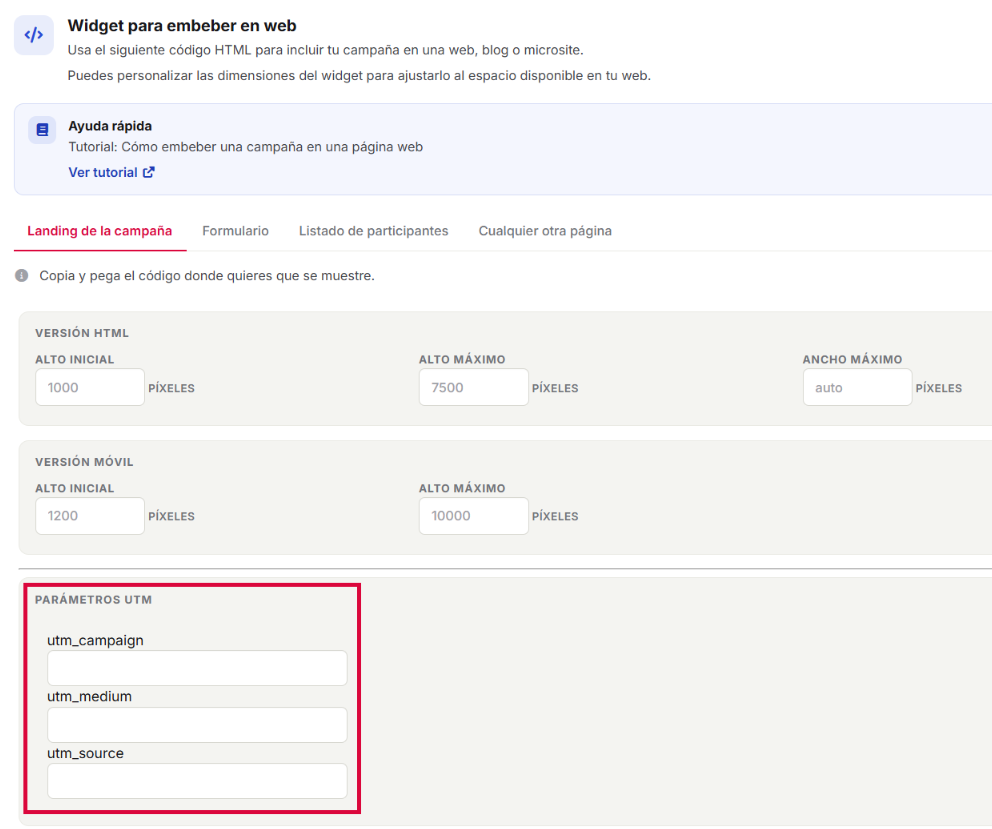992x829 pixels.
Task: Open the external link icon next to Ver tutorial
Action: coord(149,172)
